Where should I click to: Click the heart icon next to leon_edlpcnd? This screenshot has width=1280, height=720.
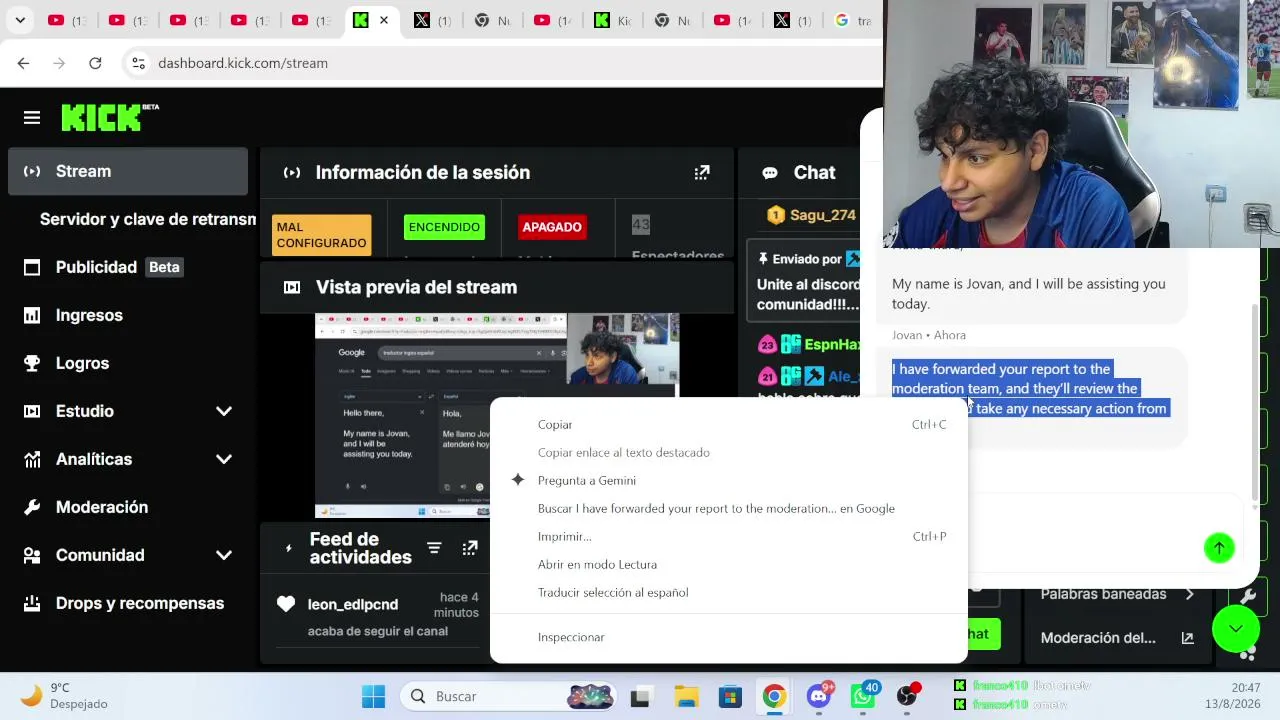coord(286,604)
